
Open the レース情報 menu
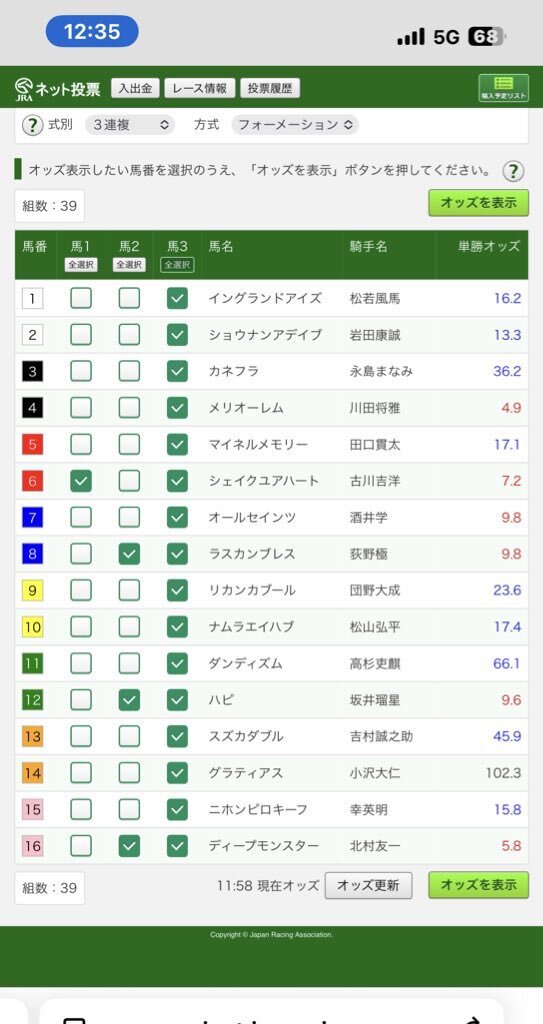199,88
